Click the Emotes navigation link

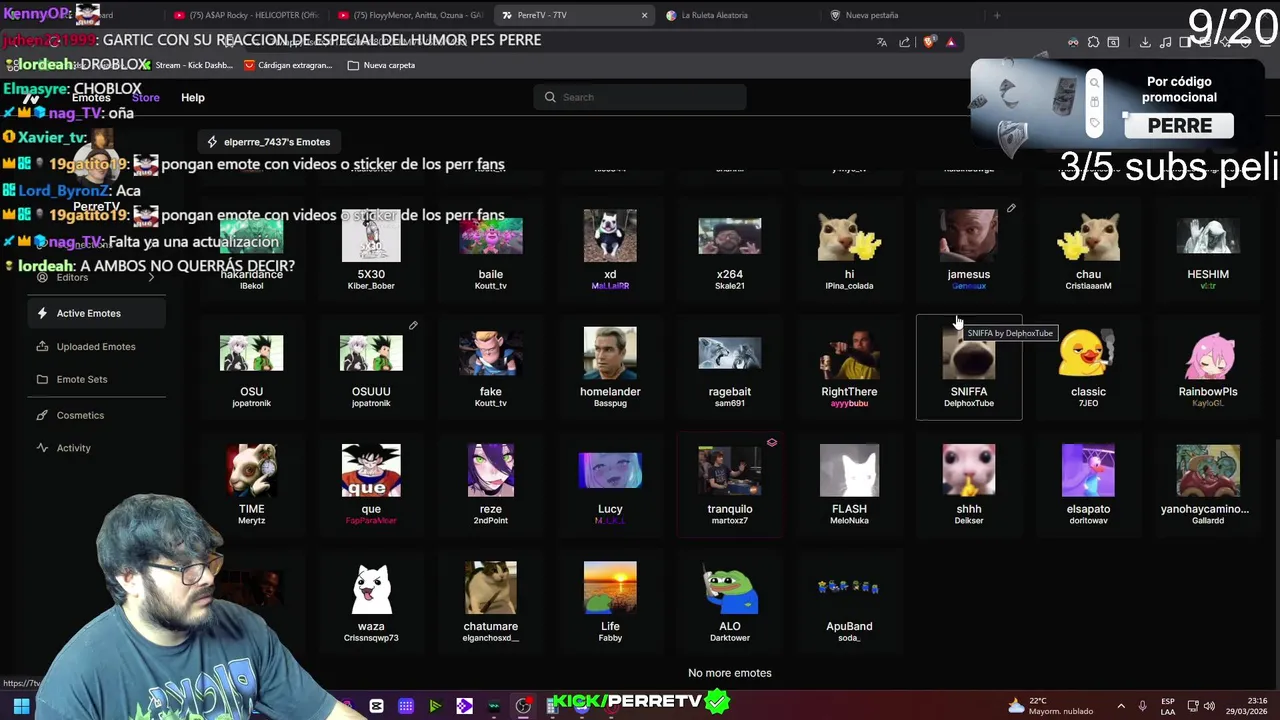point(91,97)
